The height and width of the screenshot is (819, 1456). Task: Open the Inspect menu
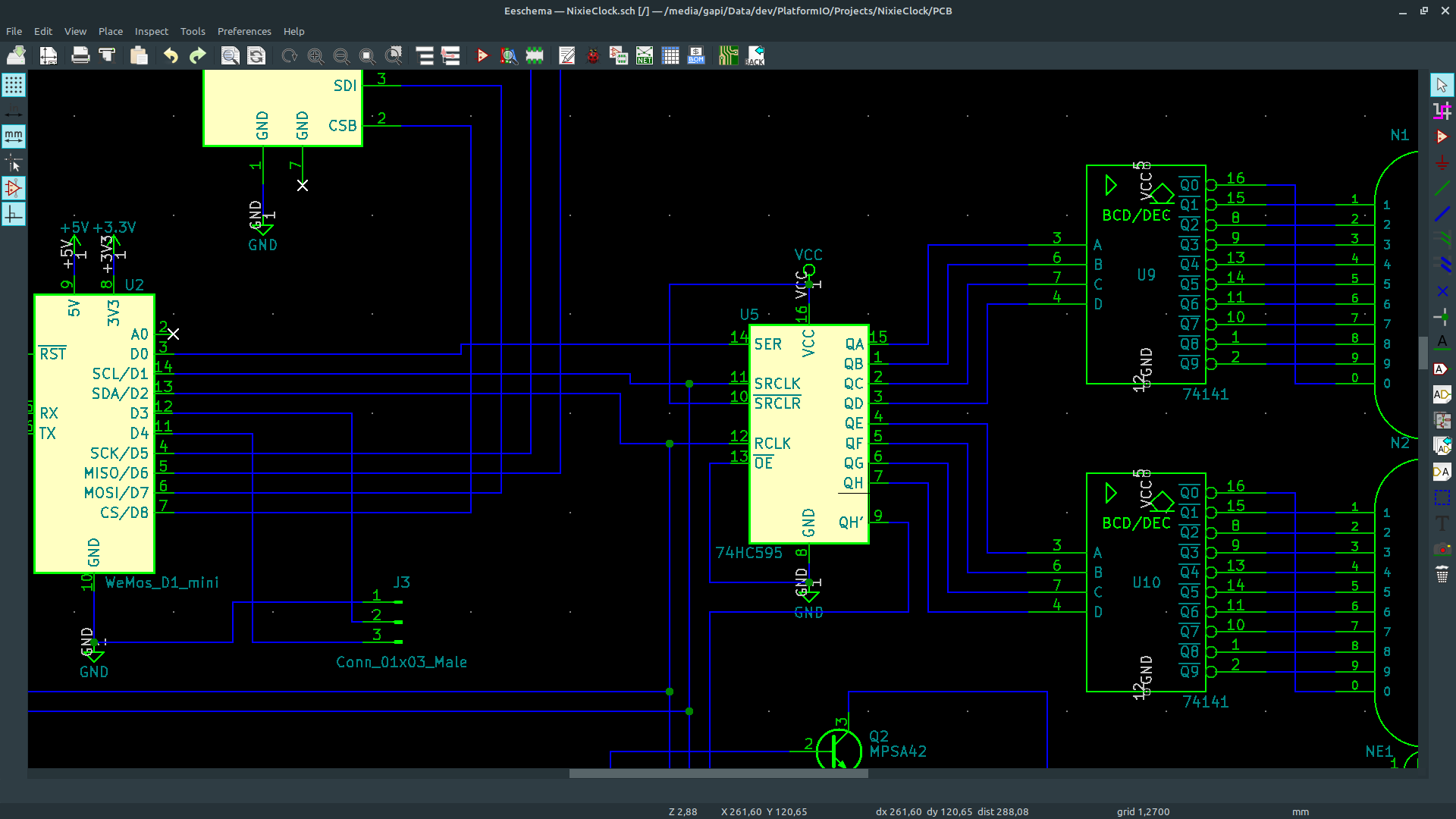tap(152, 31)
